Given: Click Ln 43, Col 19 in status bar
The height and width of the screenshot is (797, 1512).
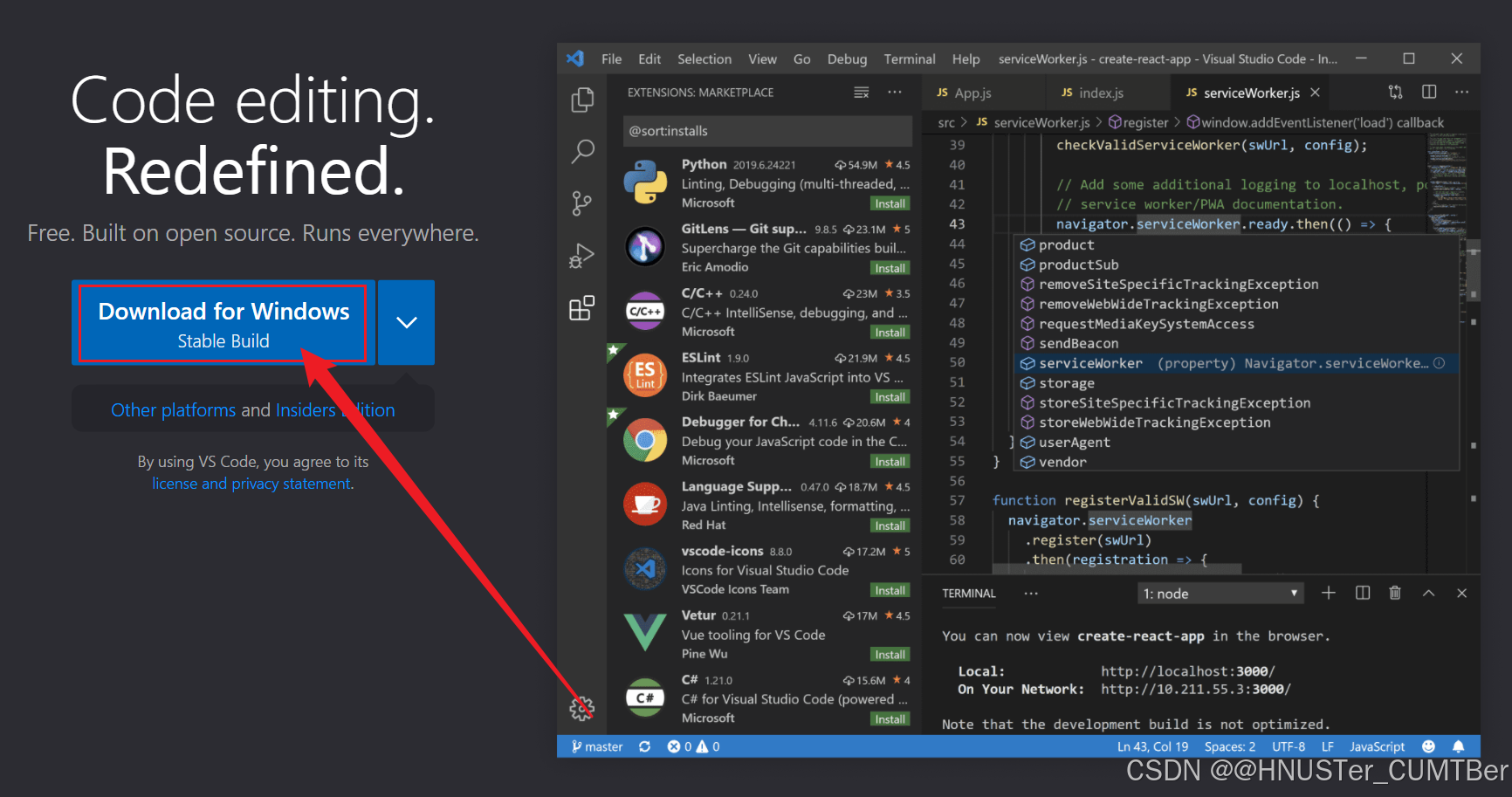Looking at the screenshot, I should (x=1152, y=746).
